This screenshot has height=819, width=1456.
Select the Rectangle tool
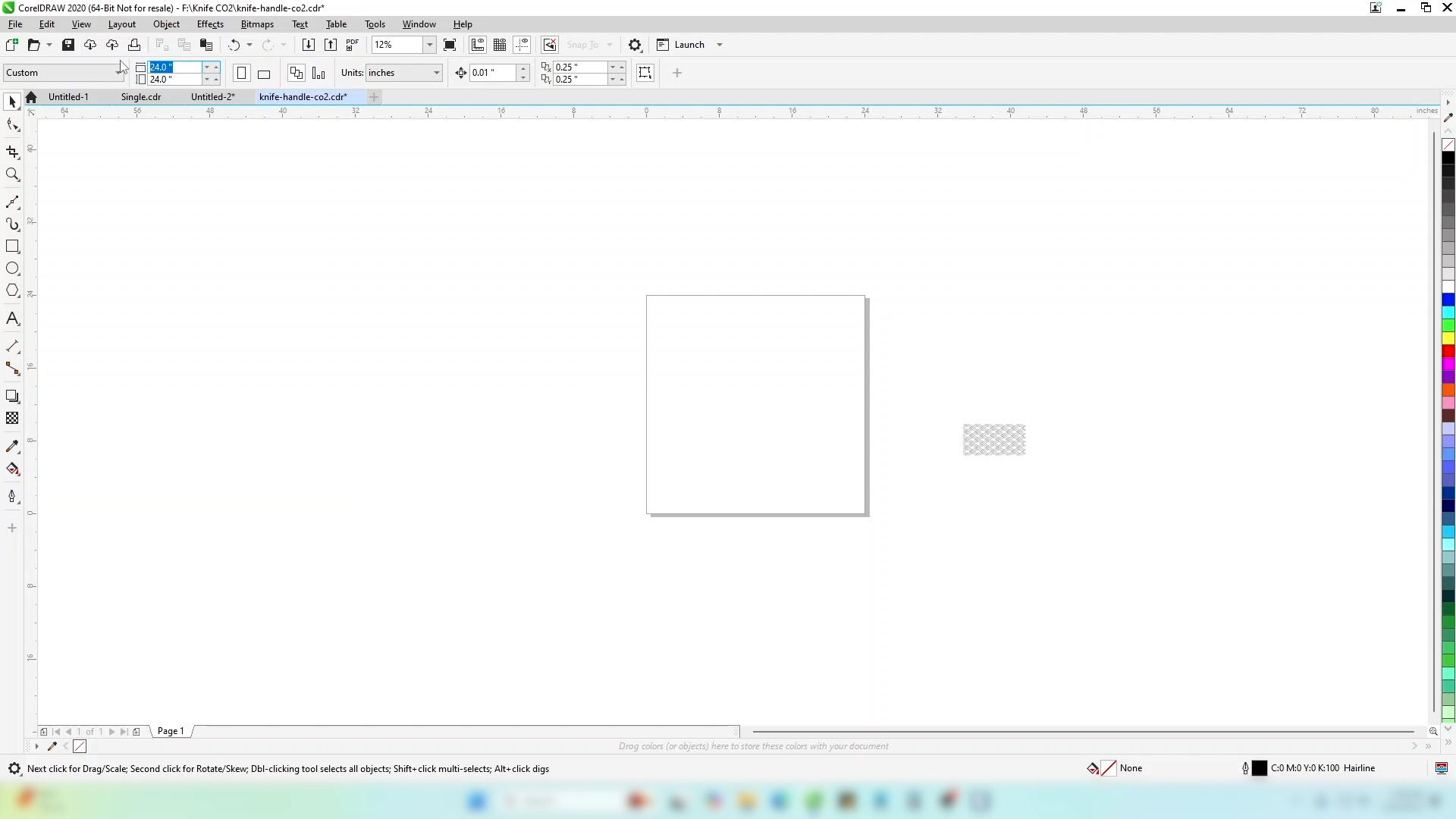pos(12,246)
